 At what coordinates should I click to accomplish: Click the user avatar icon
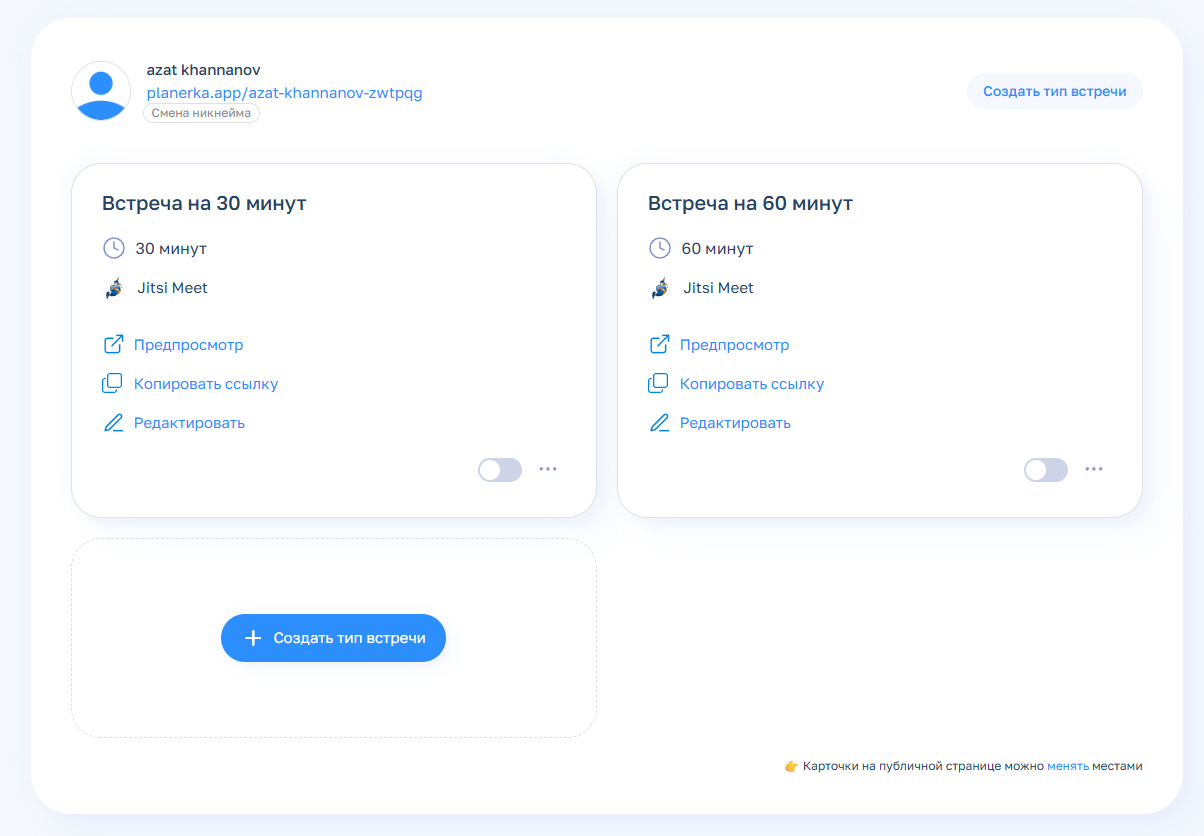pos(101,92)
